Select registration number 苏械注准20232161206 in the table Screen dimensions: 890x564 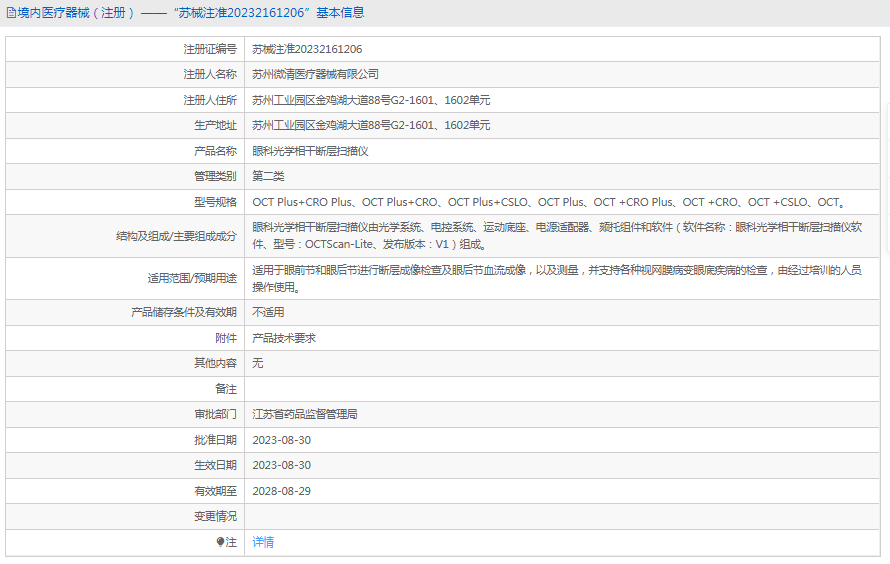pyautogui.click(x=307, y=49)
